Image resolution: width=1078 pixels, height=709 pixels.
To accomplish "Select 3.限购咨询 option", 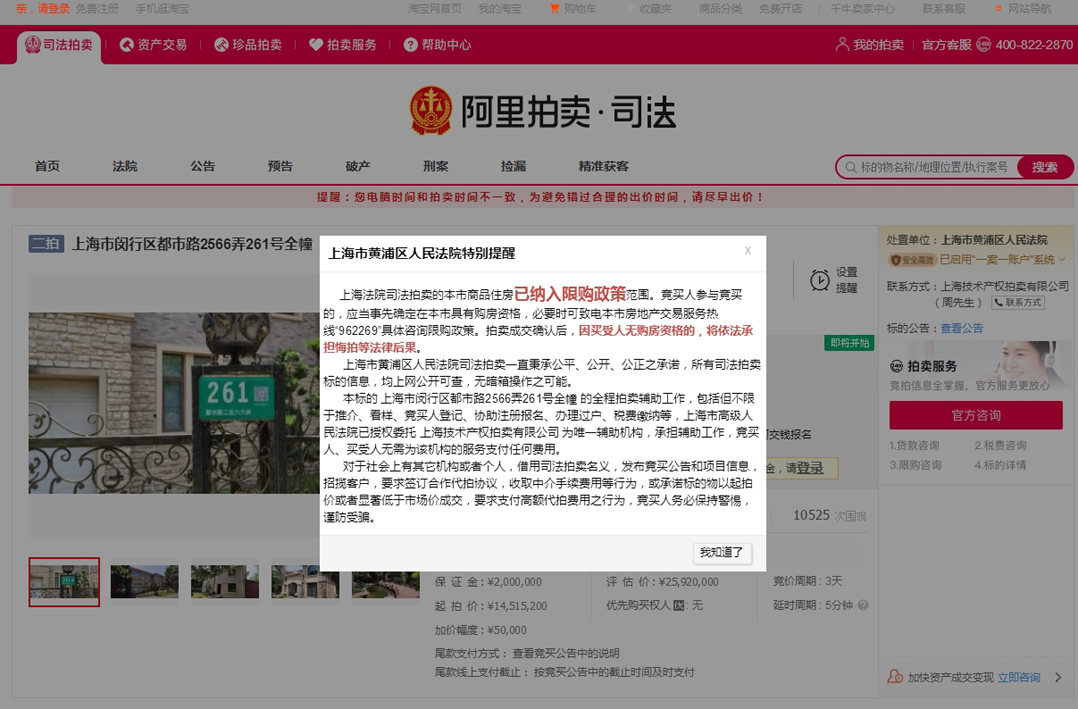I will [916, 466].
